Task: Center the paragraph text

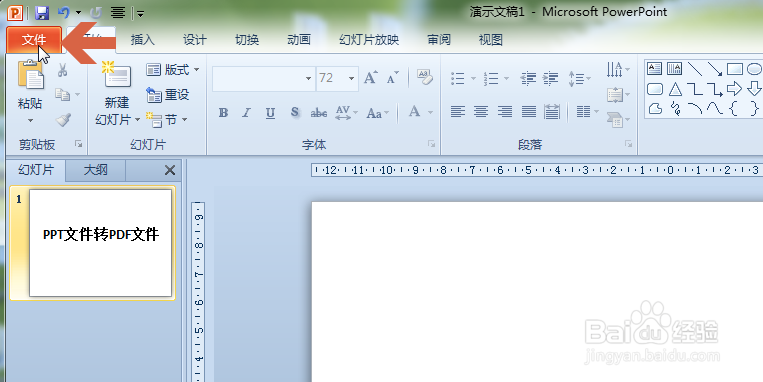Action: (481, 112)
